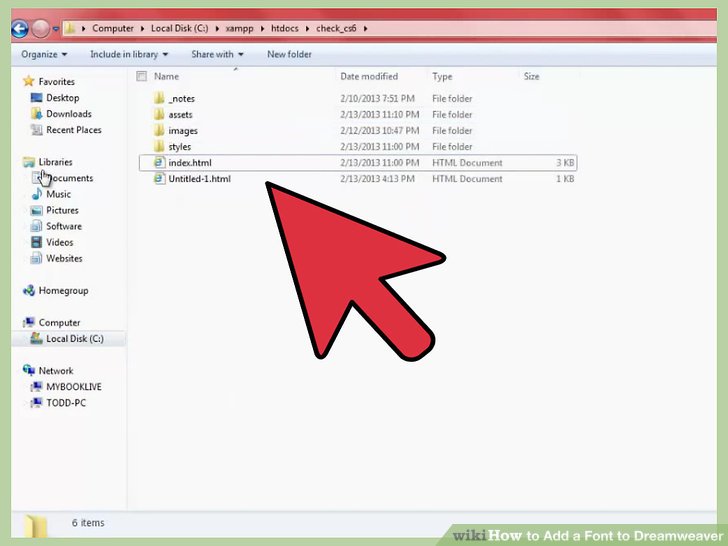Select the images folder icon
Image resolution: width=728 pixels, height=546 pixels.
coord(158,130)
